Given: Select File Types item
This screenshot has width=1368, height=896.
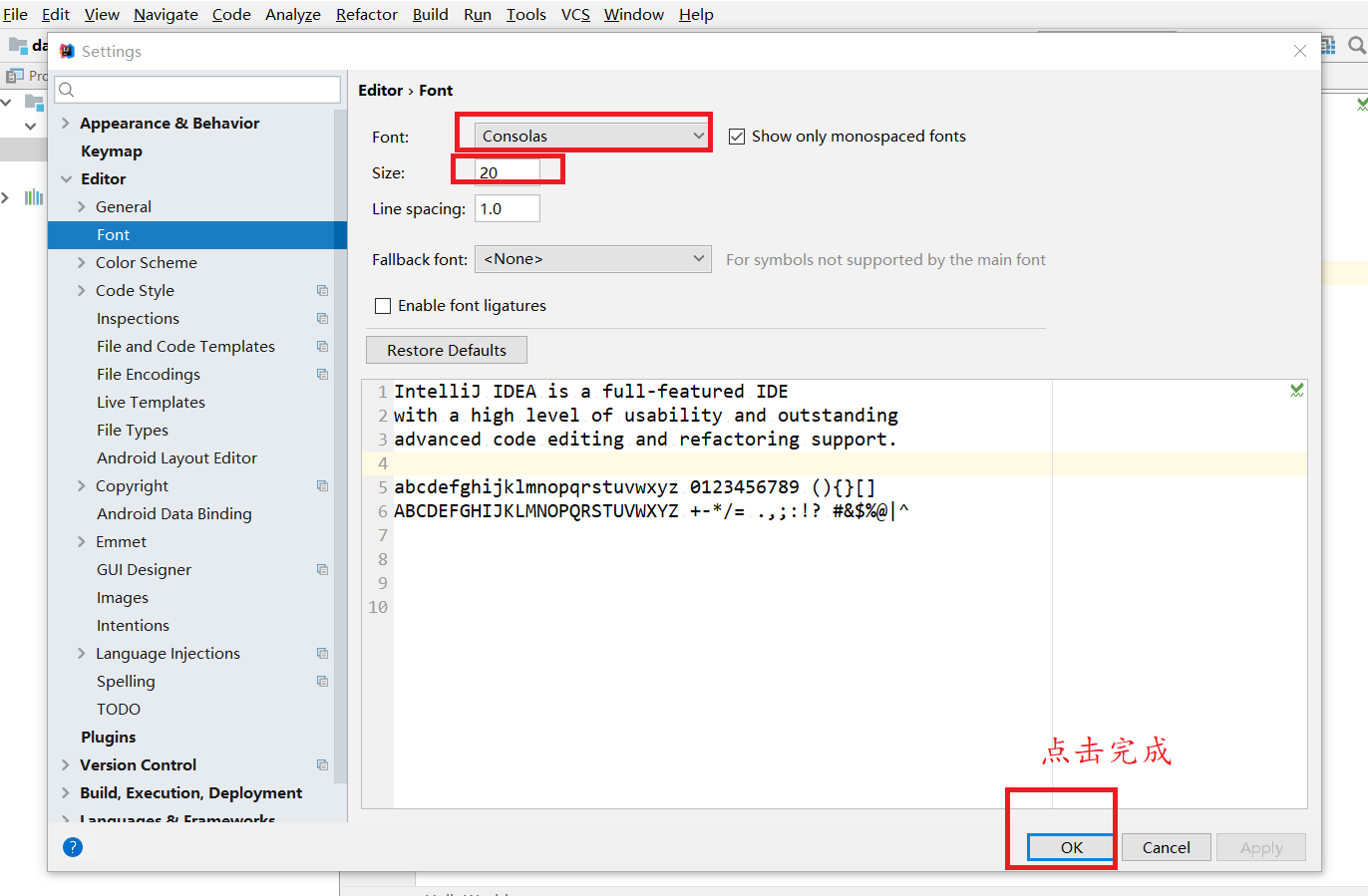Looking at the screenshot, I should click(x=133, y=431).
